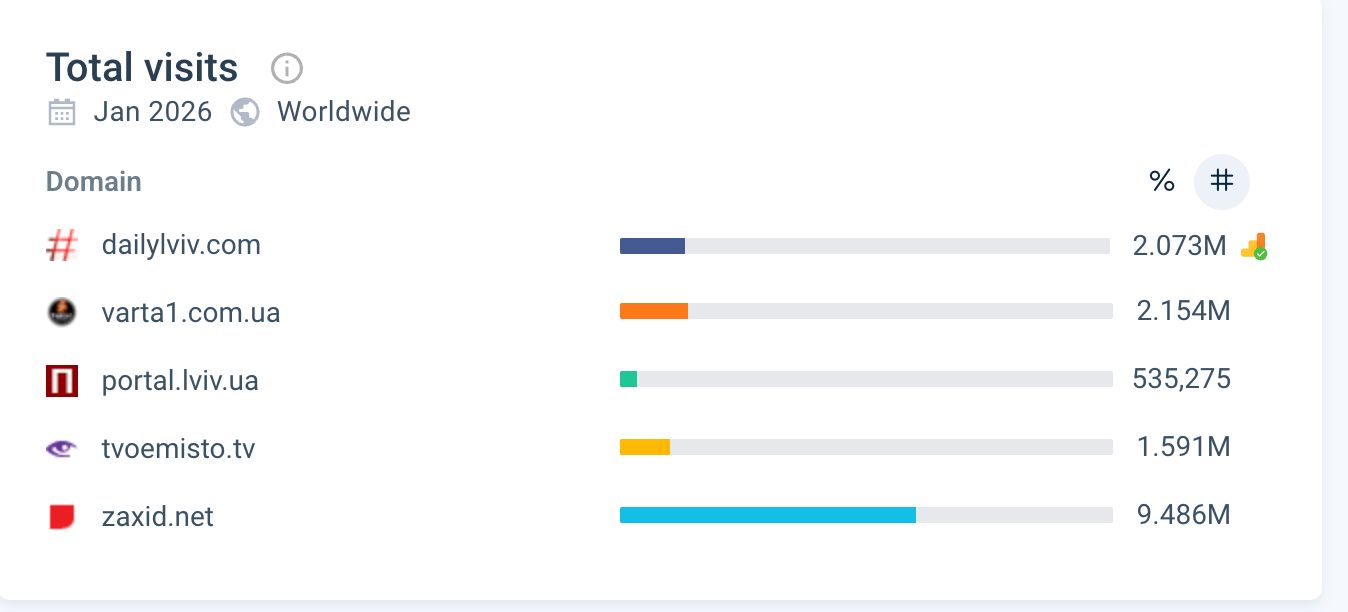1348x612 pixels.
Task: Click the Jan 2026 date label
Action: pos(153,112)
